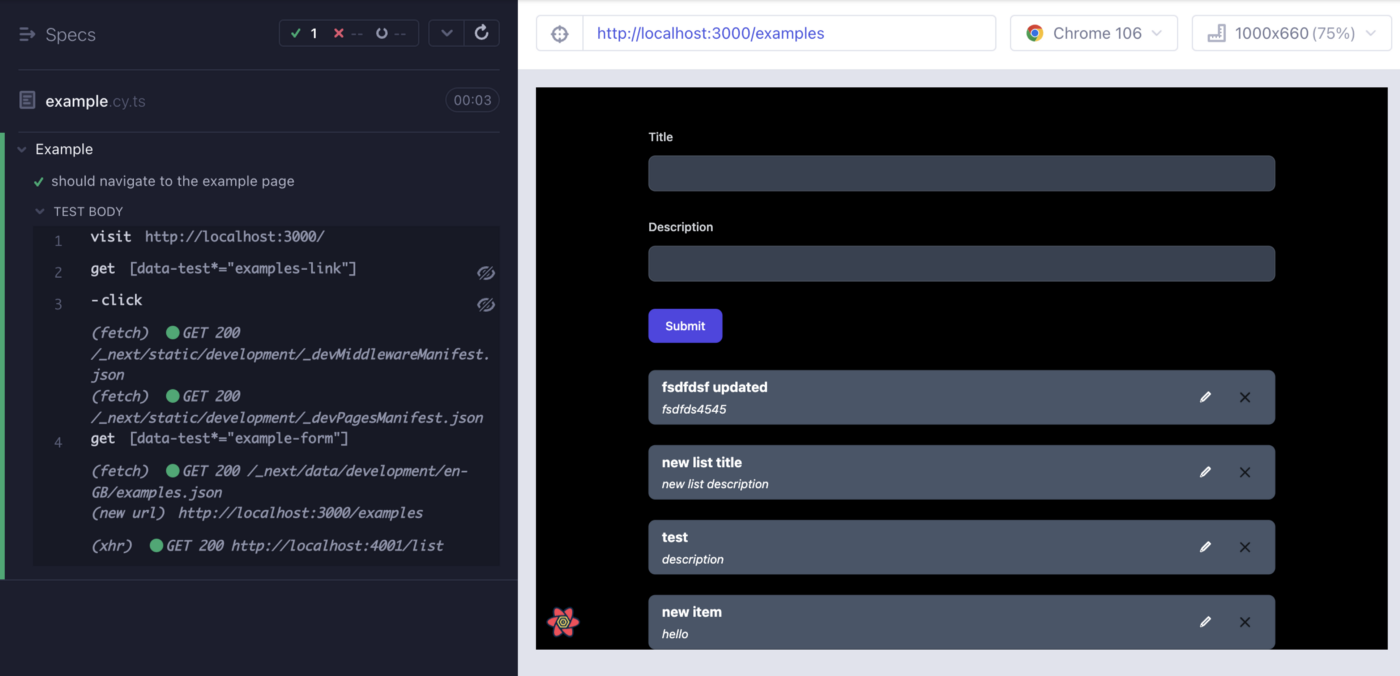This screenshot has height=676, width=1400.
Task: Click pencil icon on 'new item' row
Action: click(x=1205, y=622)
